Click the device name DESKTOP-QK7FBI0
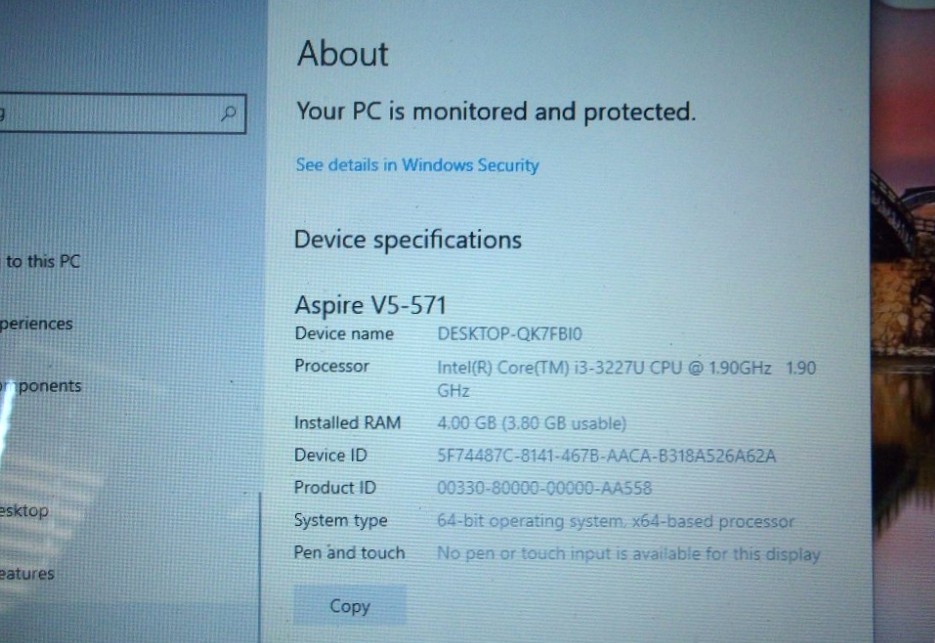 pyautogui.click(x=510, y=333)
